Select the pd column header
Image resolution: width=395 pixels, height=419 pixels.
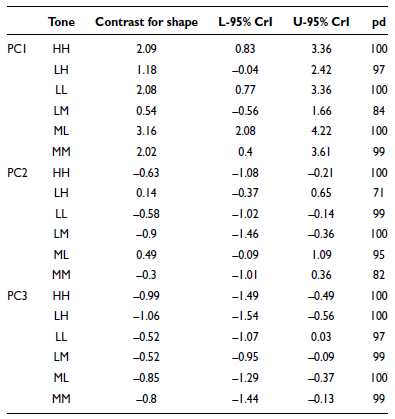pos(379,22)
